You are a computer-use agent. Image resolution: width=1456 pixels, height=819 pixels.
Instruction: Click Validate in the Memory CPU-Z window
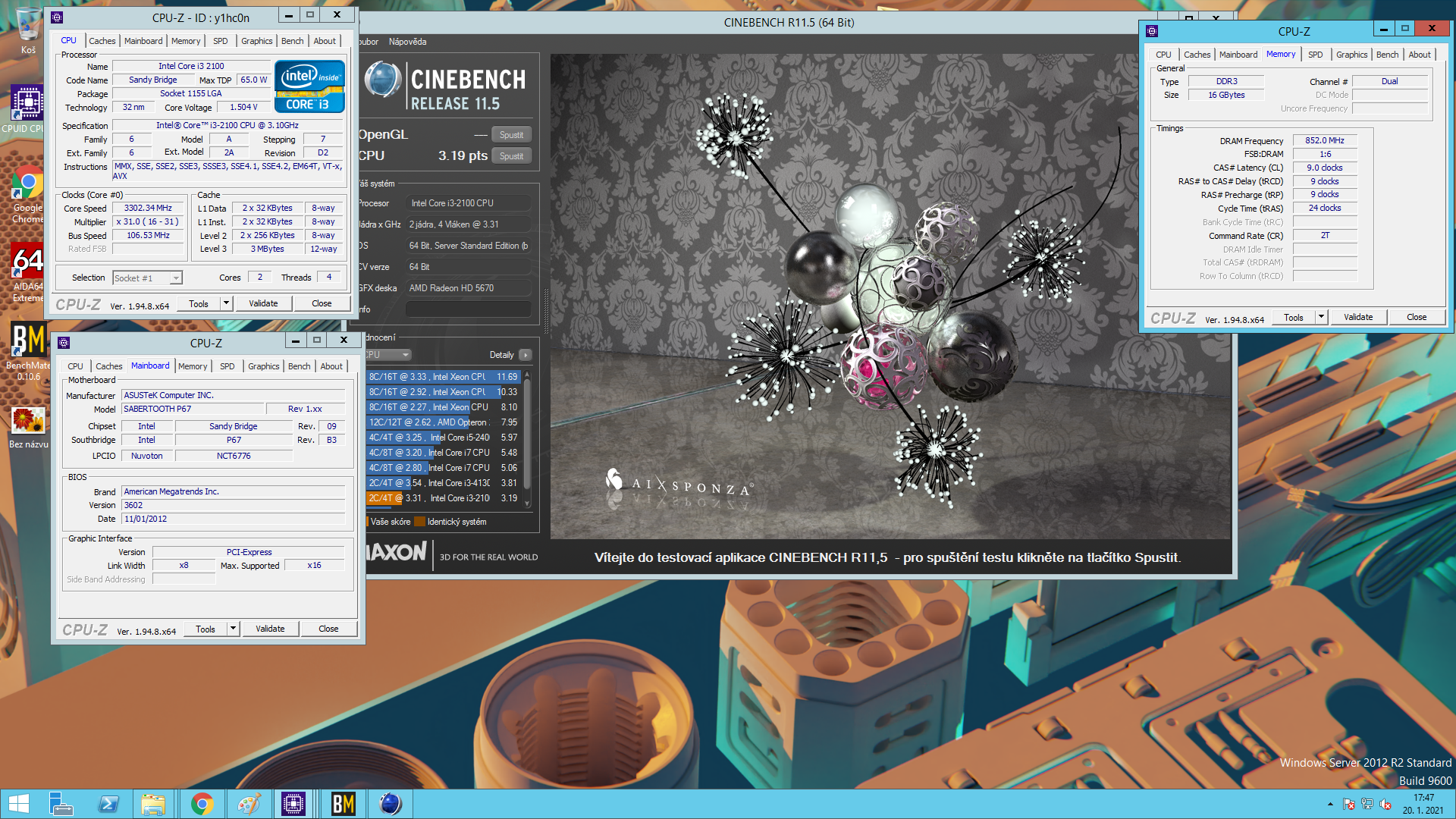tap(1358, 317)
